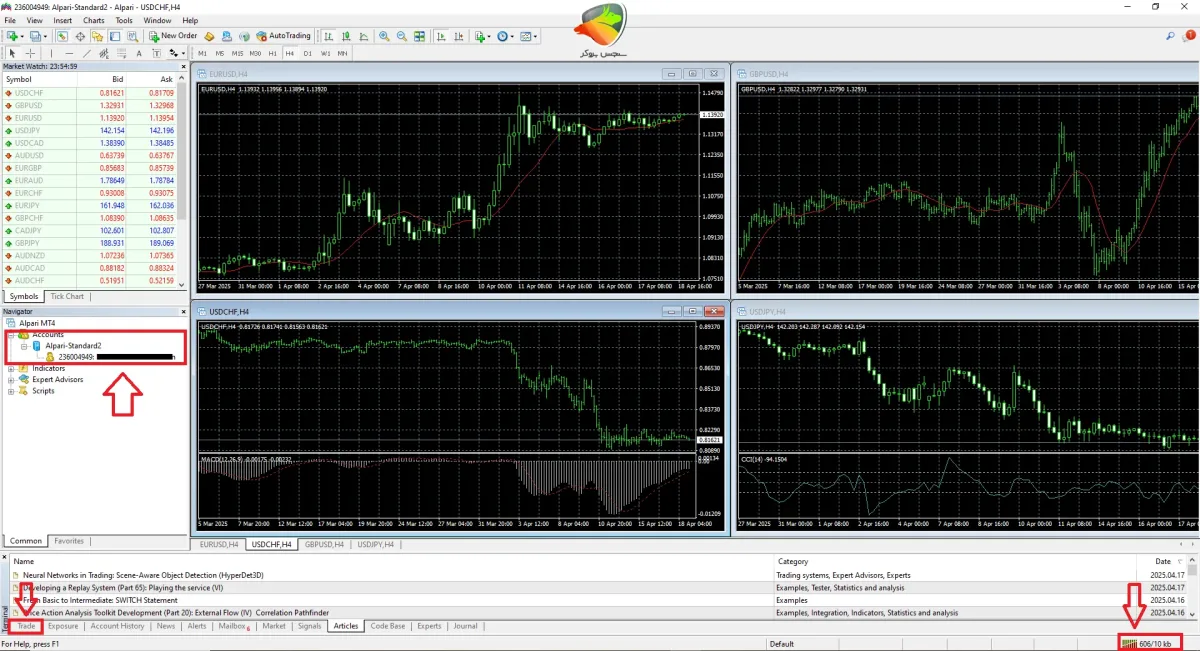Open the Arrows objects dropdown
Image resolution: width=1200 pixels, height=651 pixels.
point(177,53)
